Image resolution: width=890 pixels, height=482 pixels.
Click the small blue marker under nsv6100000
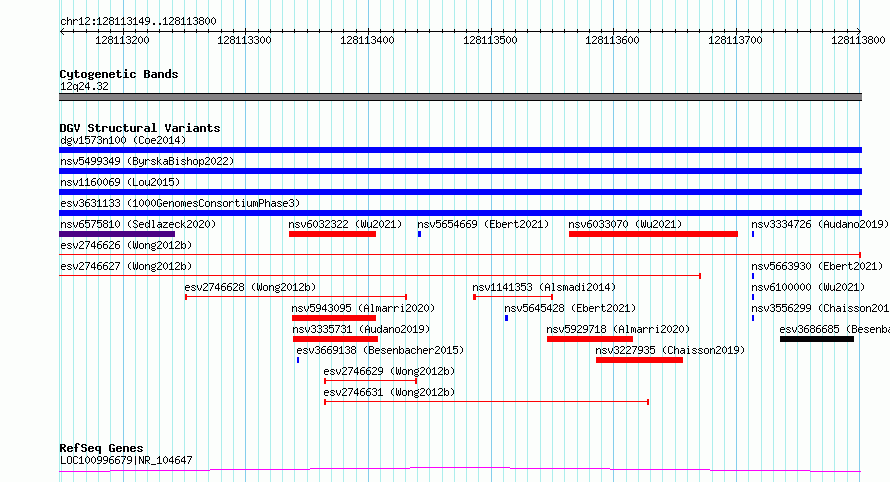[x=753, y=297]
